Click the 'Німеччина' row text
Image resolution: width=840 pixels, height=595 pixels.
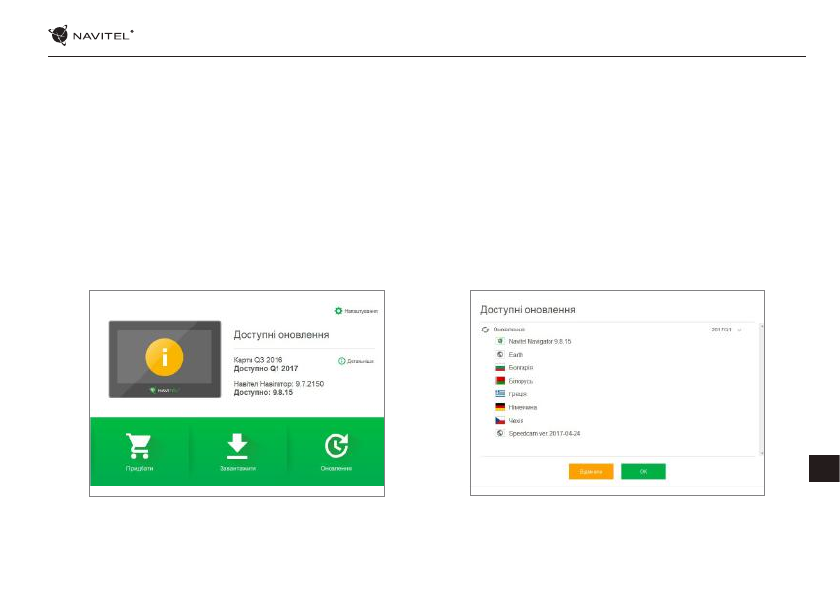(523, 408)
